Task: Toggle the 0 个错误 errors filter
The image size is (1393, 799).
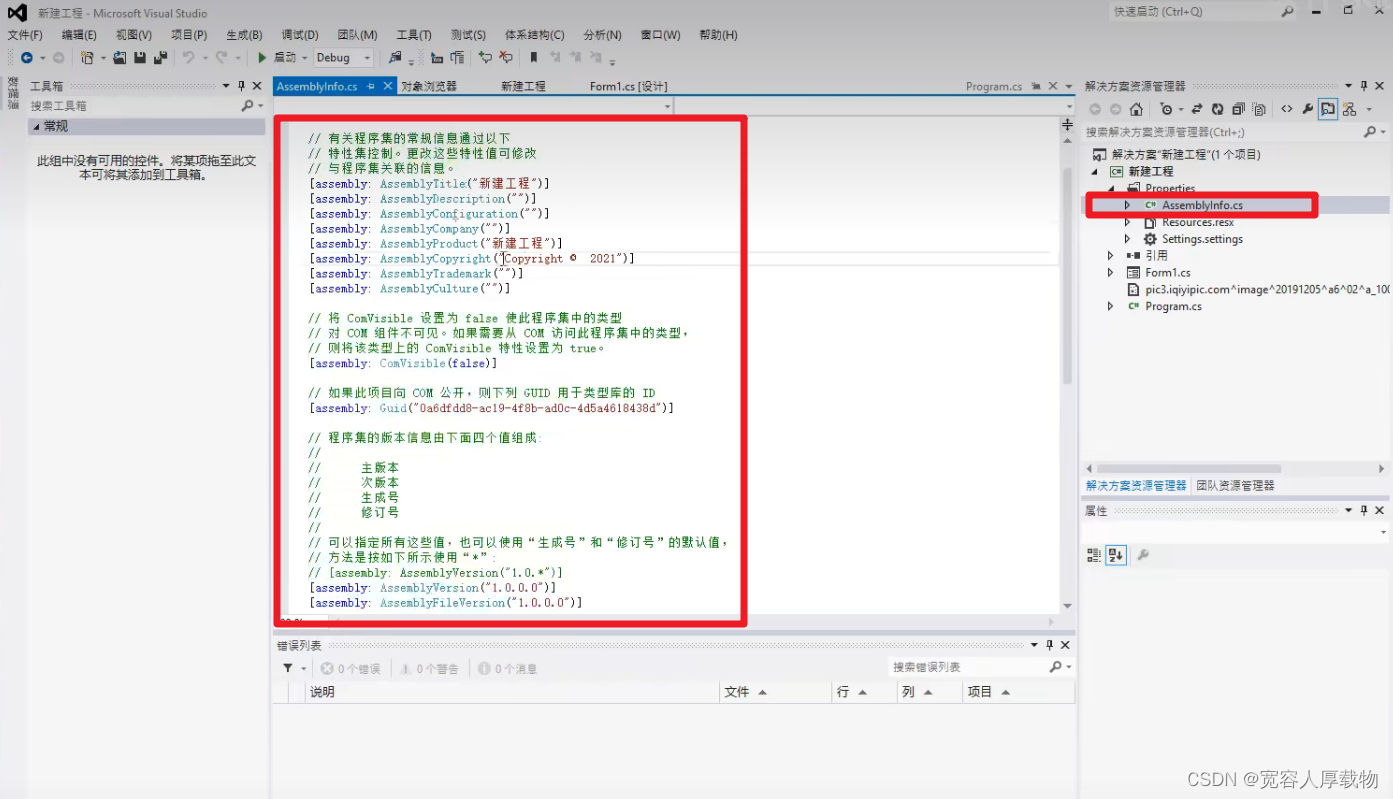Action: (x=350, y=668)
